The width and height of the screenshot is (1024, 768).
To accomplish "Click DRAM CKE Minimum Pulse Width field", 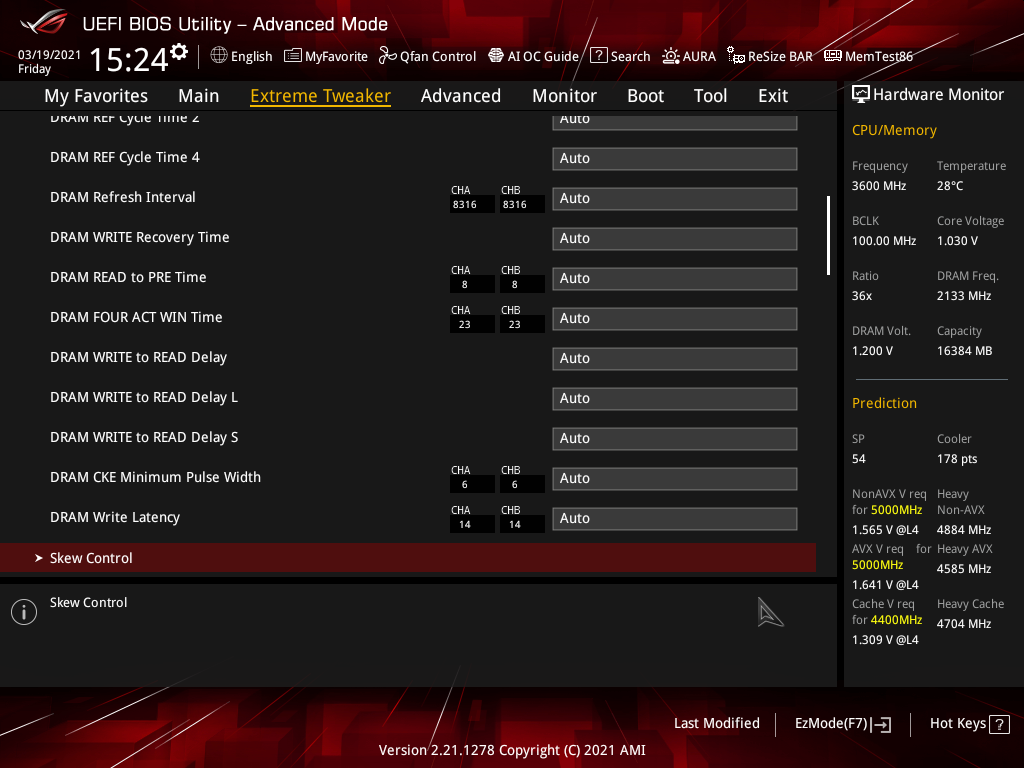I will pos(675,479).
